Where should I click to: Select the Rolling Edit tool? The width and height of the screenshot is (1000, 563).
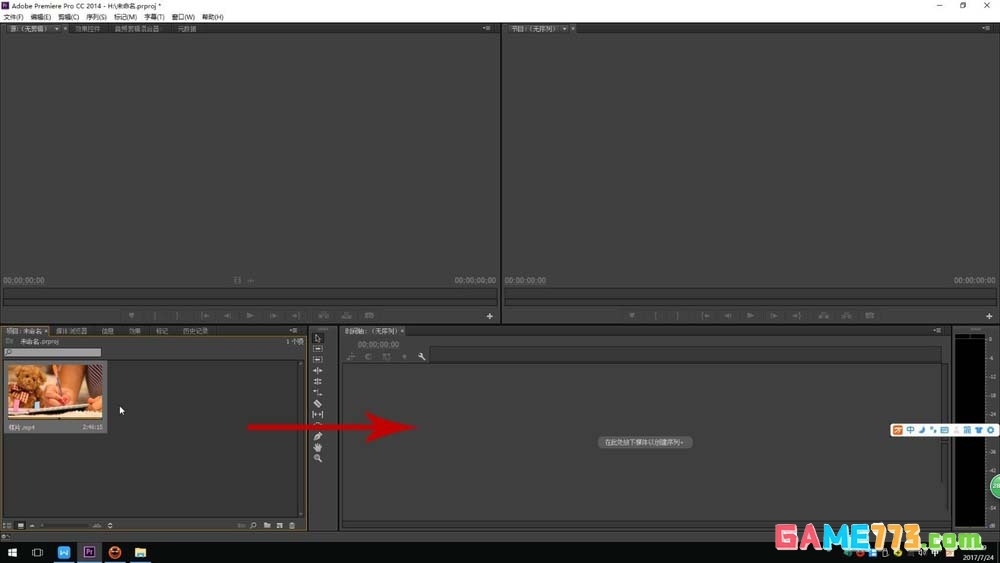tap(318, 381)
